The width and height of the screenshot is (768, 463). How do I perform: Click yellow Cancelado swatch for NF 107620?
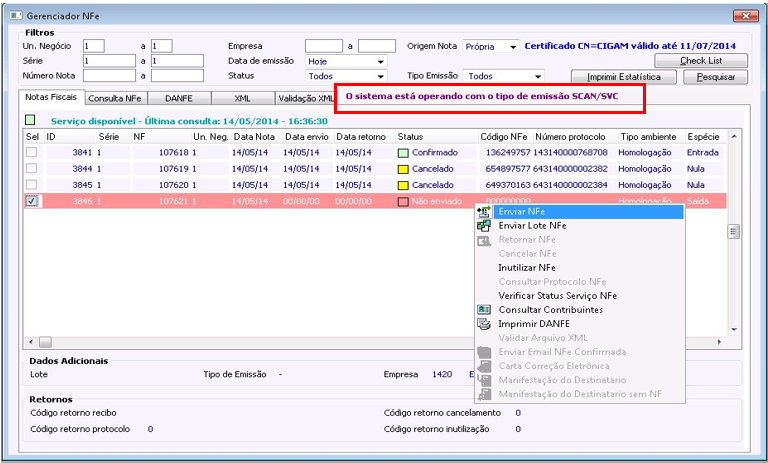[x=403, y=186]
